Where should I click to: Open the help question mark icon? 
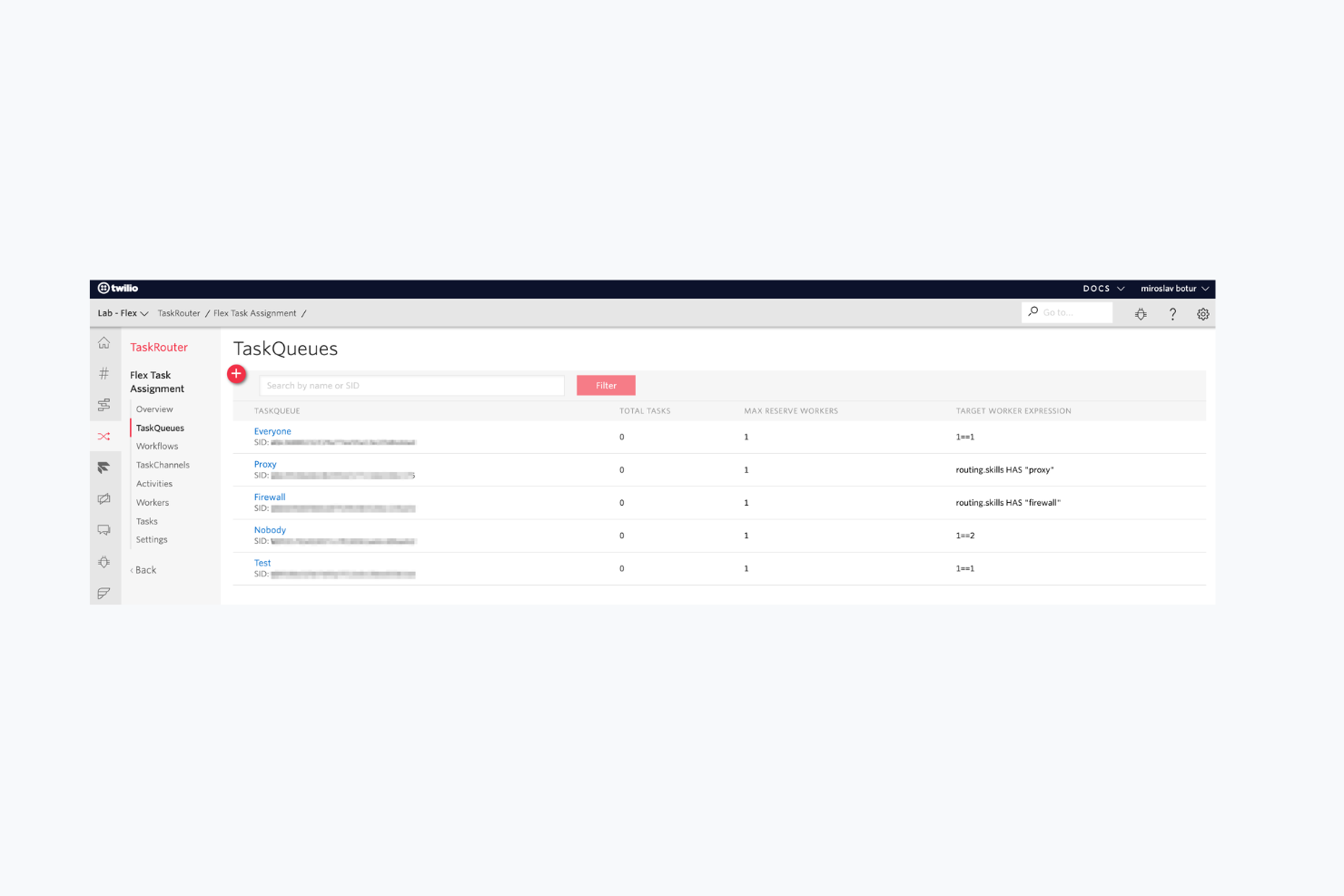click(1172, 314)
